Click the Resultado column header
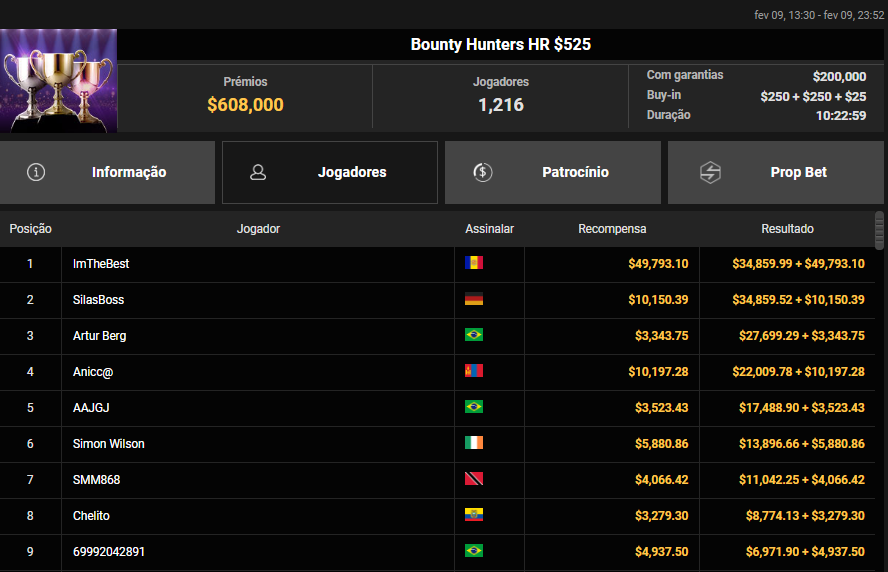Screen dimensions: 888x572 coord(787,229)
